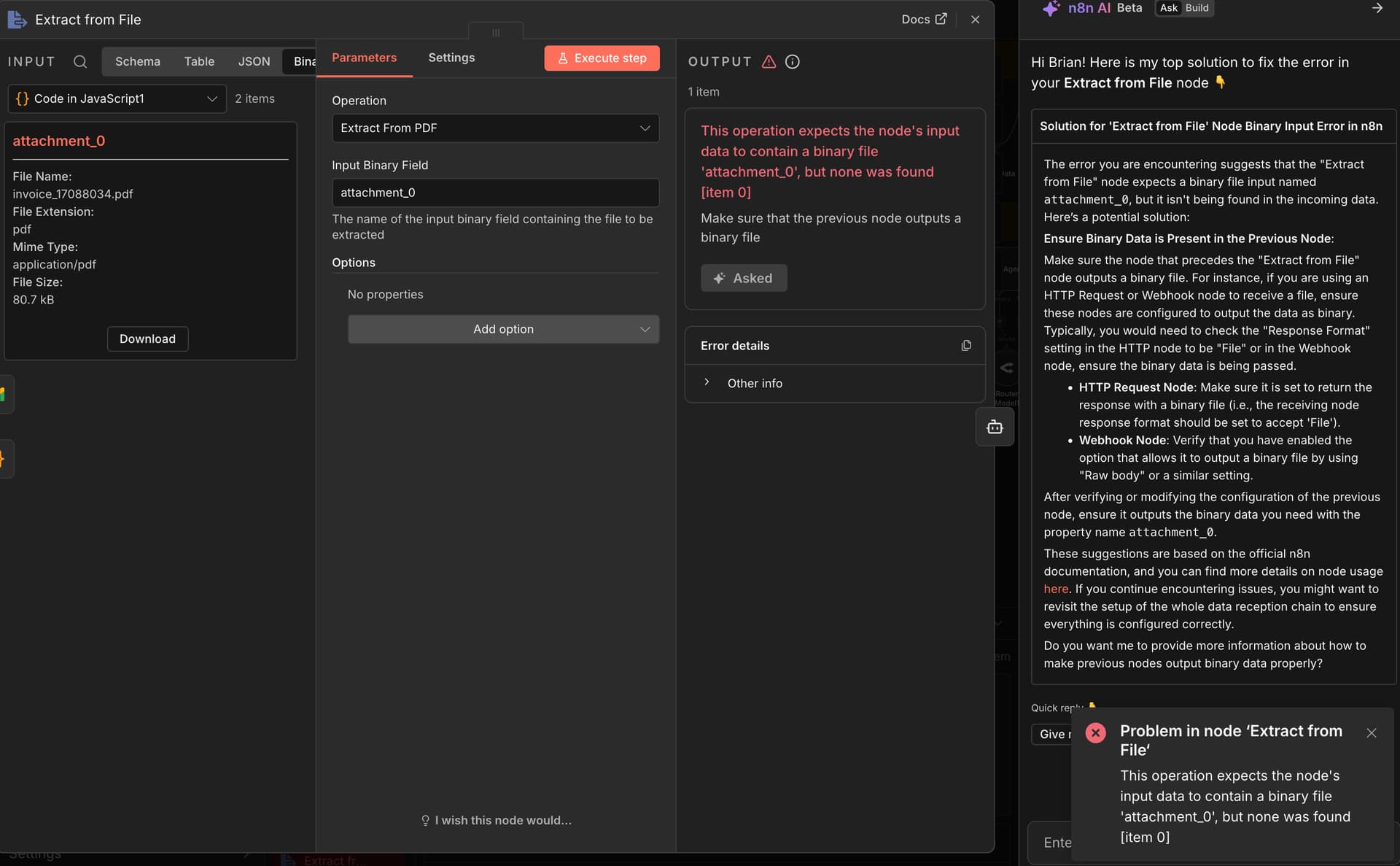Expand the Other info section
The width and height of the screenshot is (1400, 866).
click(753, 383)
